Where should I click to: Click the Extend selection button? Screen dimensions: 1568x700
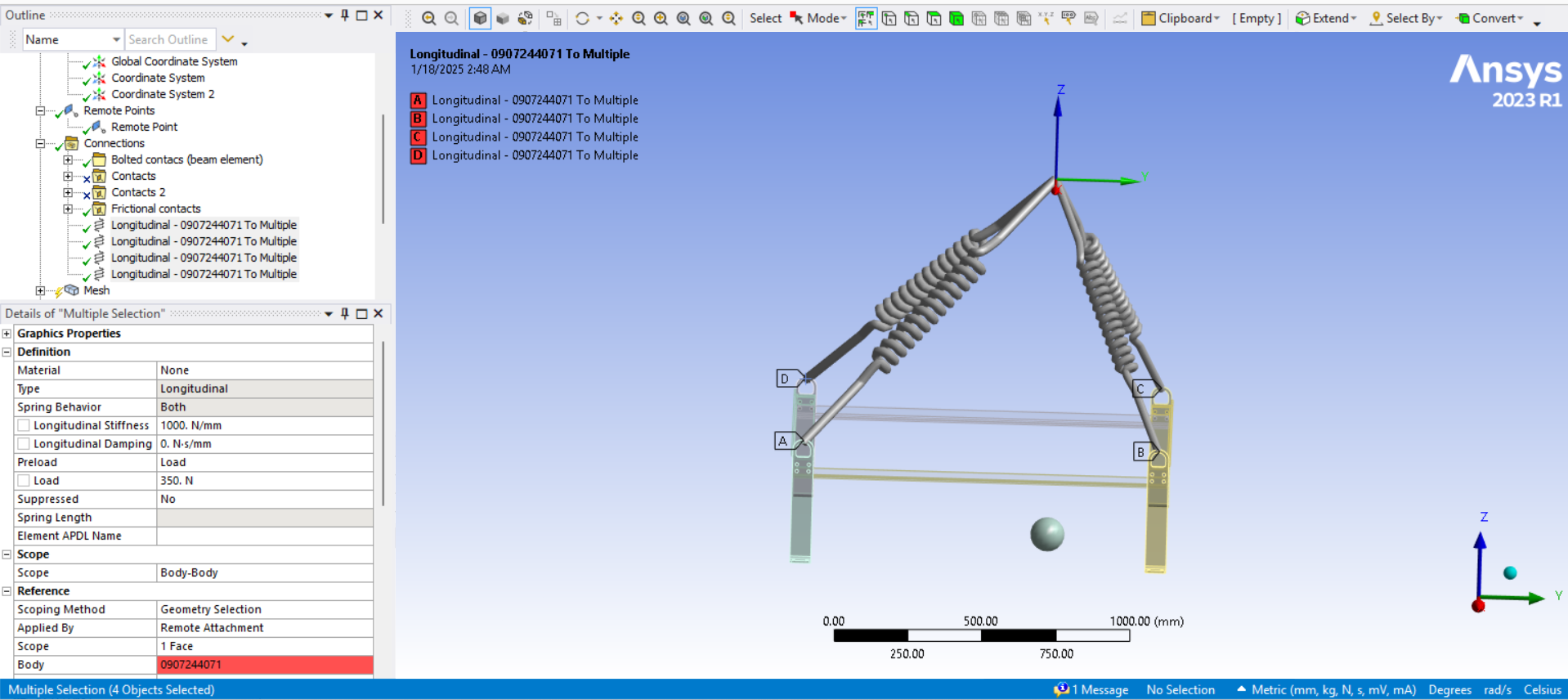click(1325, 18)
